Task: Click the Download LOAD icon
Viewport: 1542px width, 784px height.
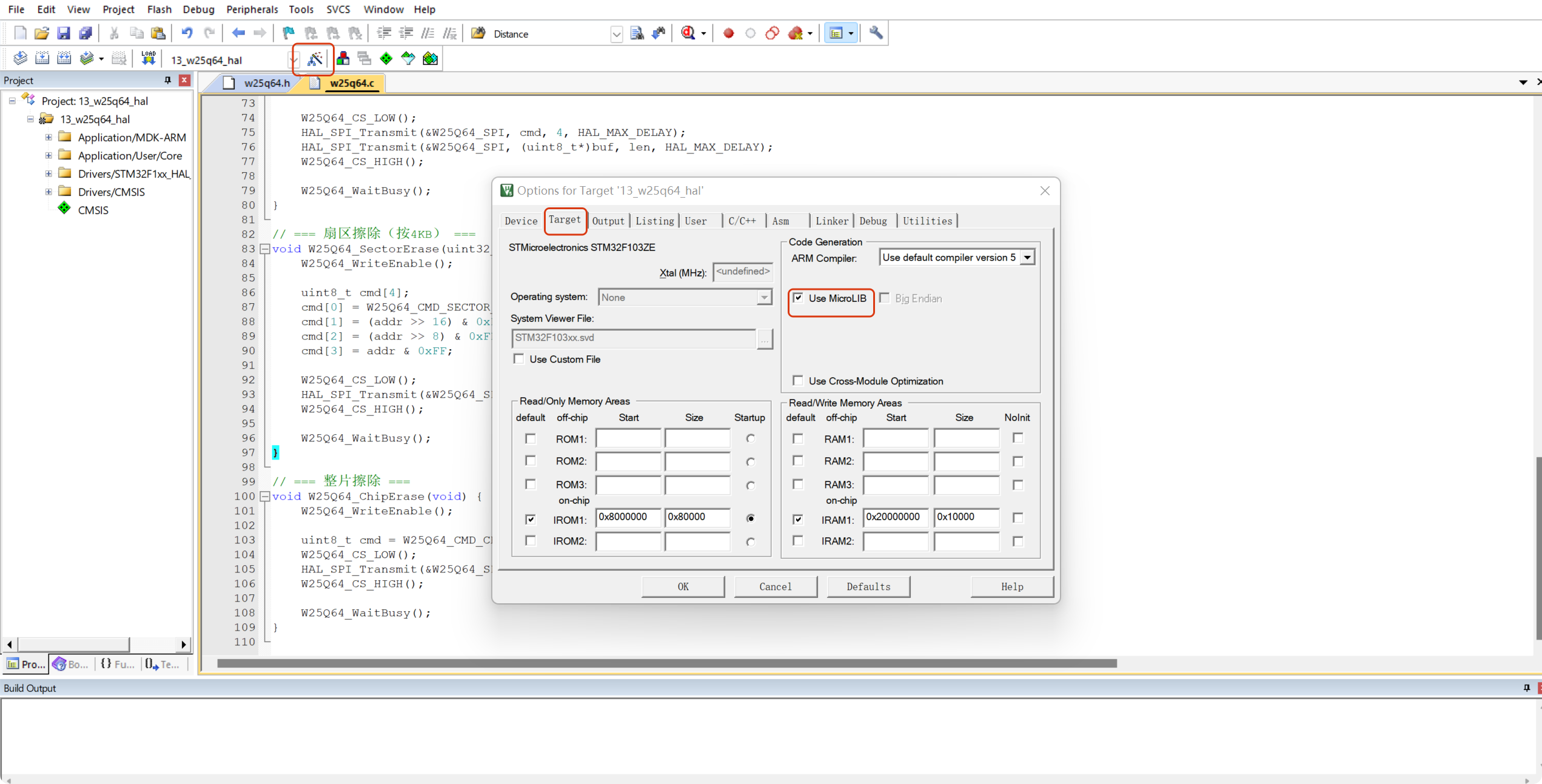Action: (x=148, y=59)
